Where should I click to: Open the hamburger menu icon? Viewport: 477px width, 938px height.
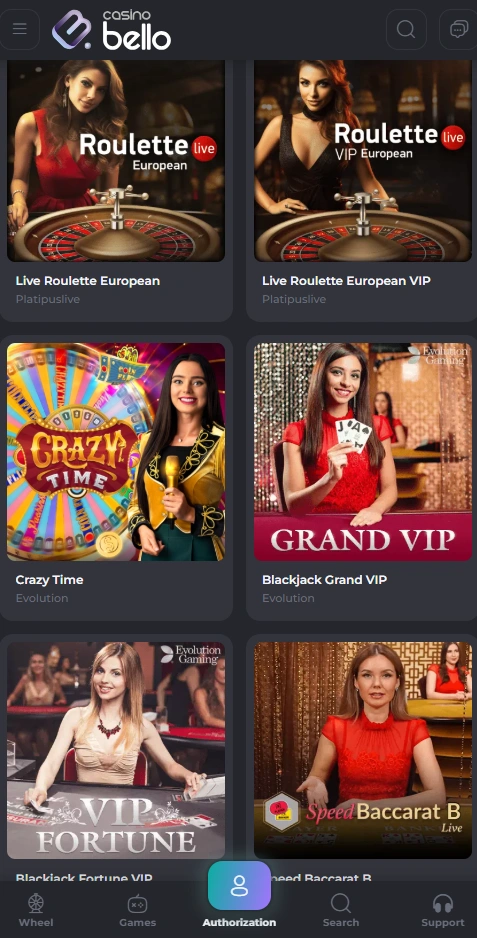(x=20, y=29)
